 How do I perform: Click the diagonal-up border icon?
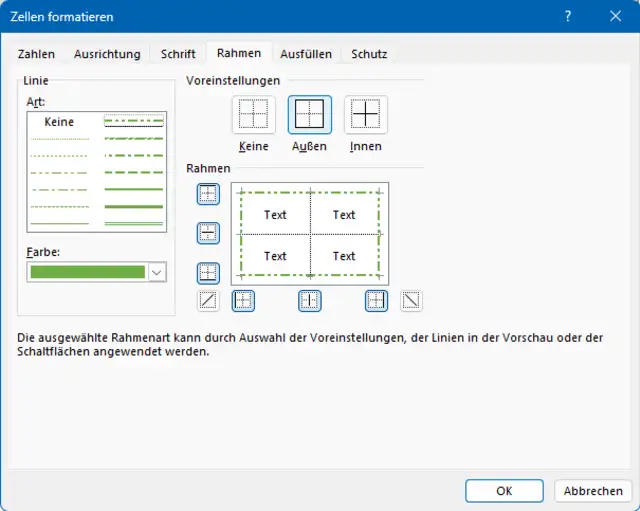tap(208, 299)
